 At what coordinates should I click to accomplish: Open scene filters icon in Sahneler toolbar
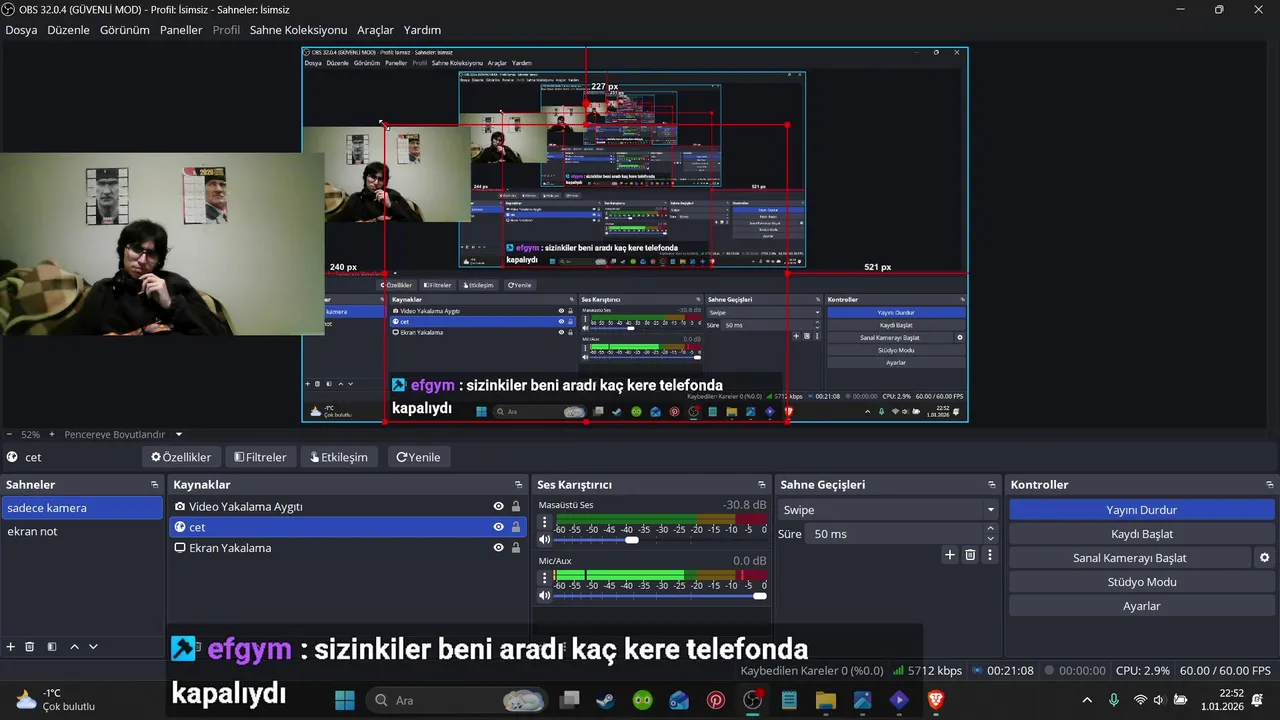coord(52,647)
